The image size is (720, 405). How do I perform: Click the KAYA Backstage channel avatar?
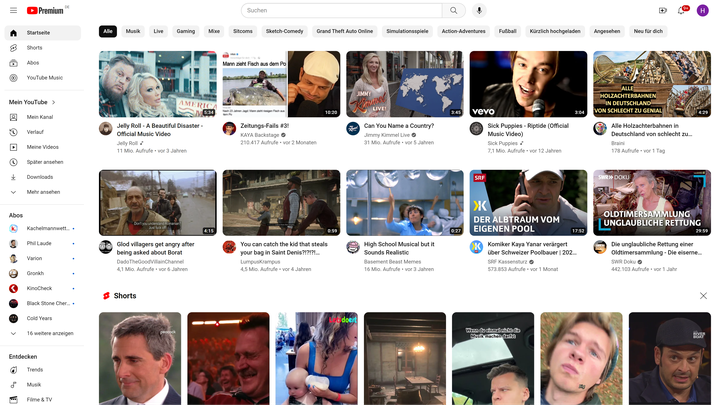point(229,129)
